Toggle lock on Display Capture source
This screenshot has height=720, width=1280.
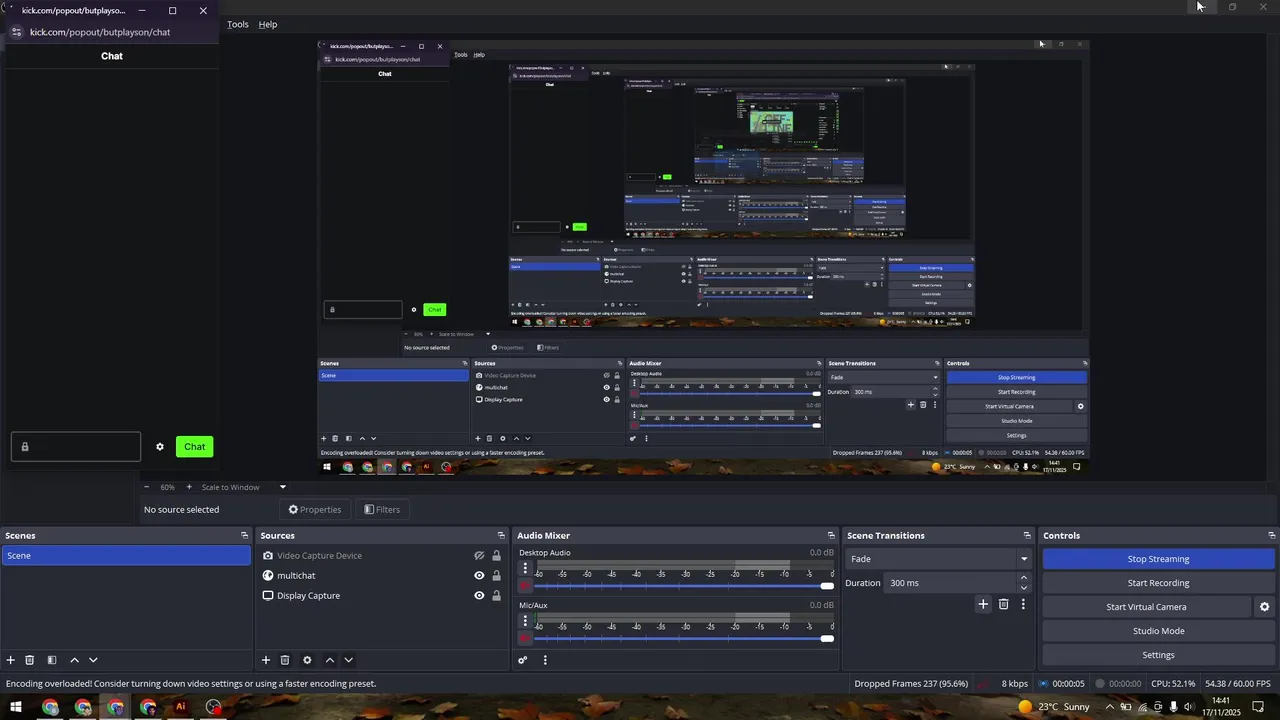[x=496, y=596]
